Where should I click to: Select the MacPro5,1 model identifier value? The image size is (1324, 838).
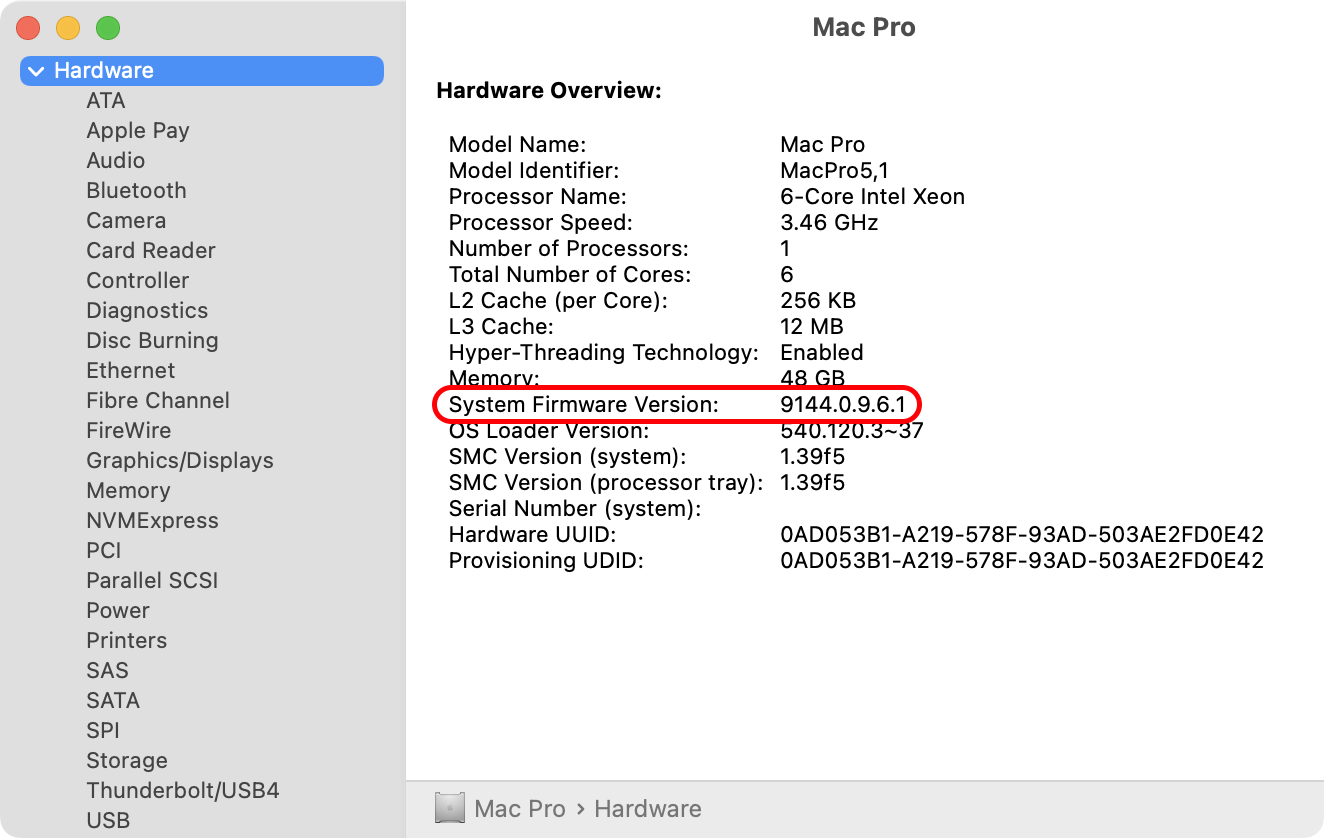pos(835,170)
